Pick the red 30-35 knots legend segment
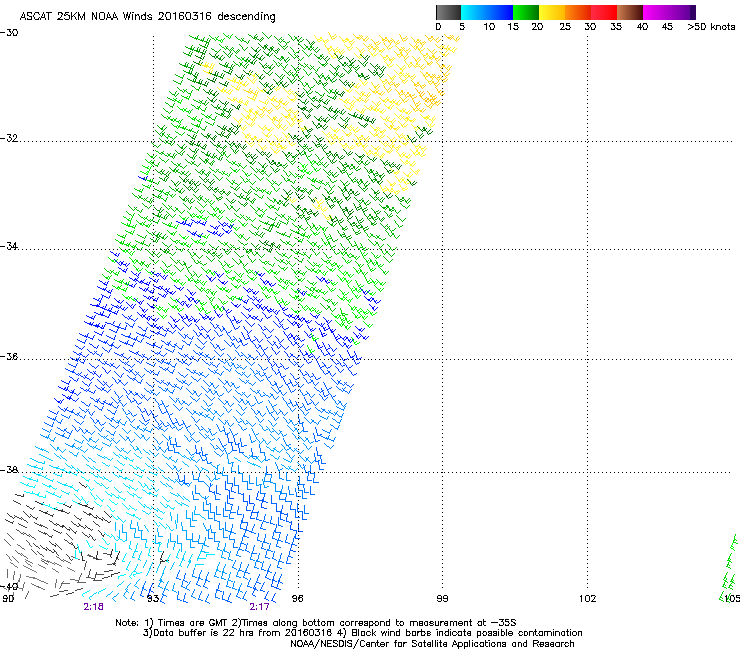 tap(604, 12)
